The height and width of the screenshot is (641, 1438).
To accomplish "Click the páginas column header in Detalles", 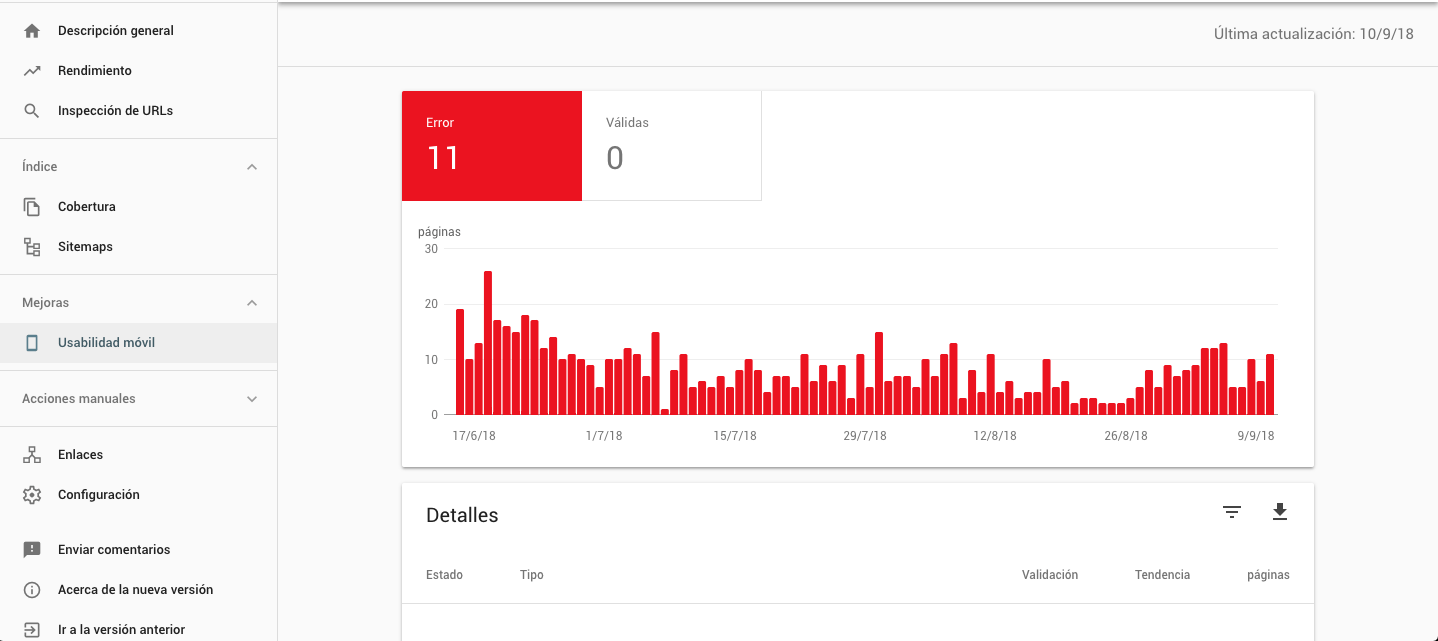I will pyautogui.click(x=1268, y=575).
